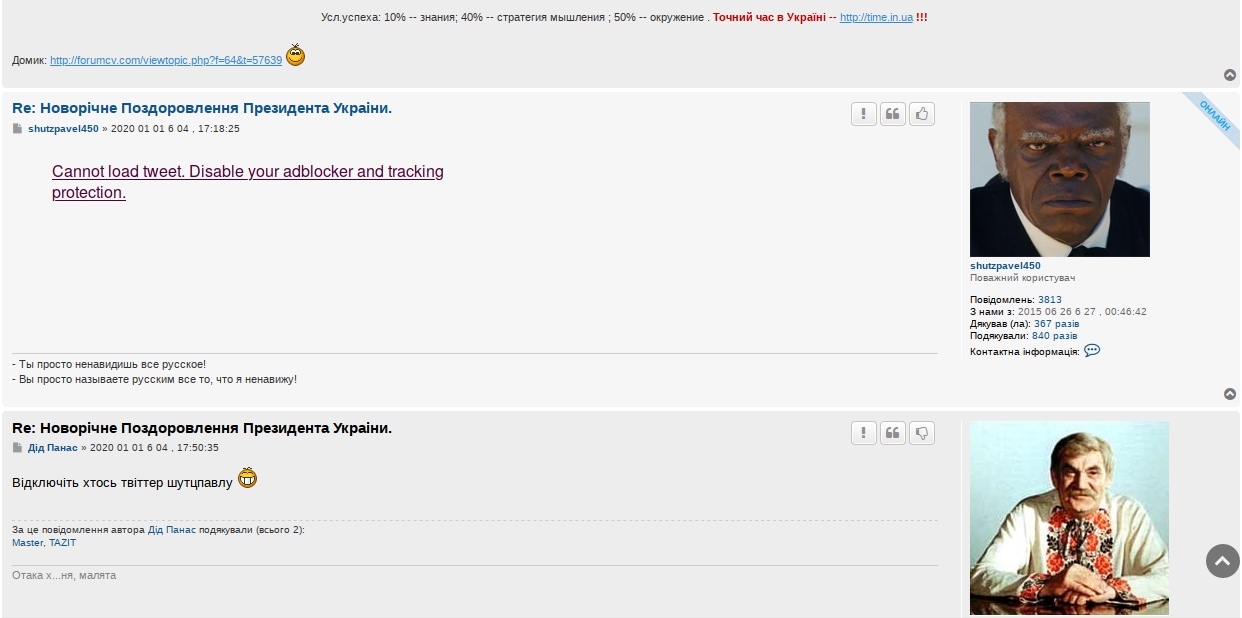Screen dimensions: 1242x618
Task: Open the time.in.ua link
Action: (x=876, y=18)
